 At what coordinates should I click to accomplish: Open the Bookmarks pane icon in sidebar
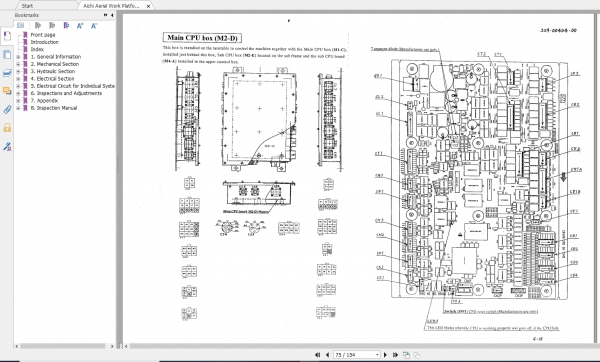(x=7, y=36)
